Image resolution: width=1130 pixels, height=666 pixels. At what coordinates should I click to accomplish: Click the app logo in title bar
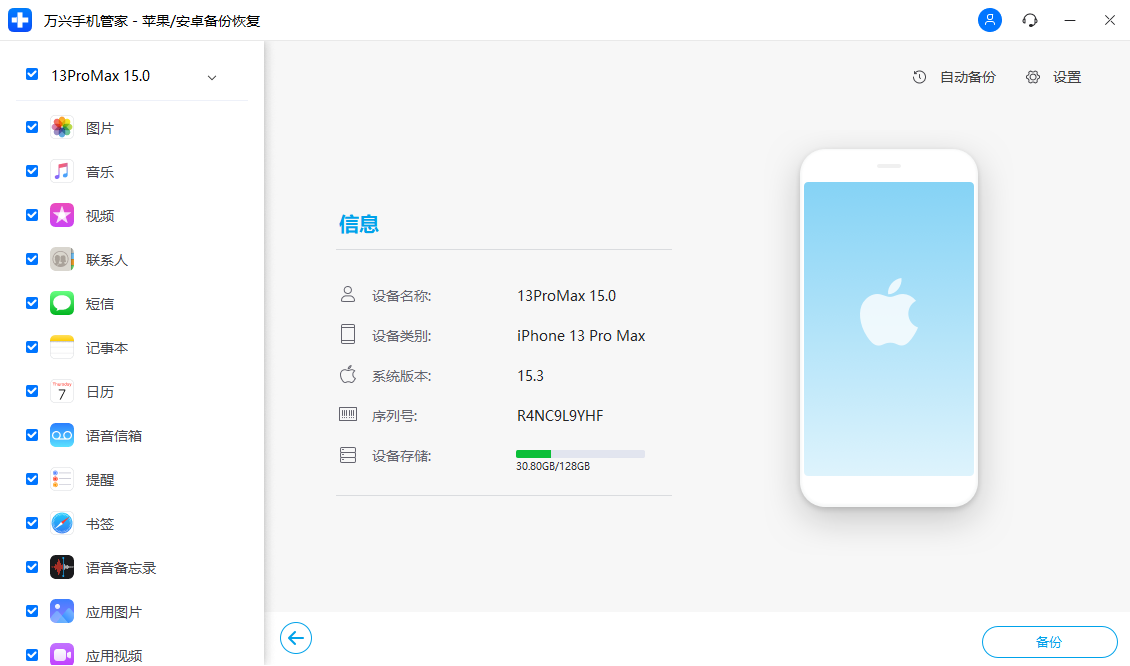click(x=20, y=20)
